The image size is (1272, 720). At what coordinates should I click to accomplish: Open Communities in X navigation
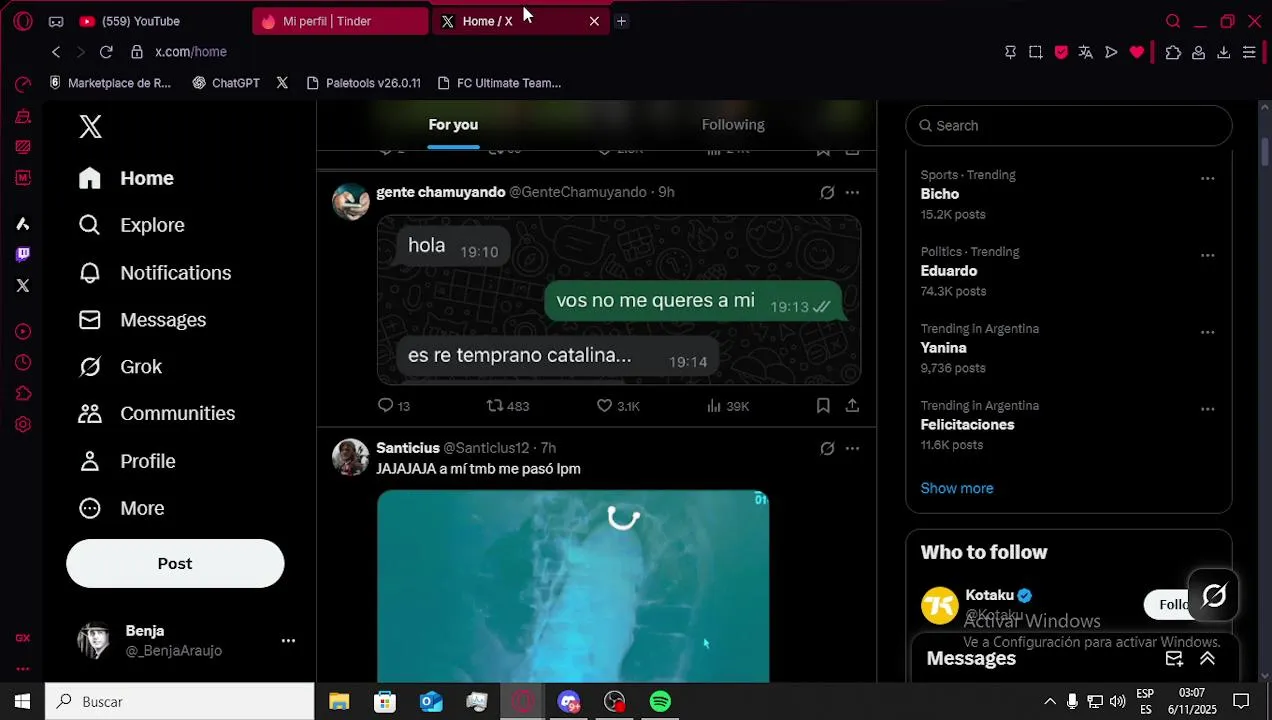[157, 414]
